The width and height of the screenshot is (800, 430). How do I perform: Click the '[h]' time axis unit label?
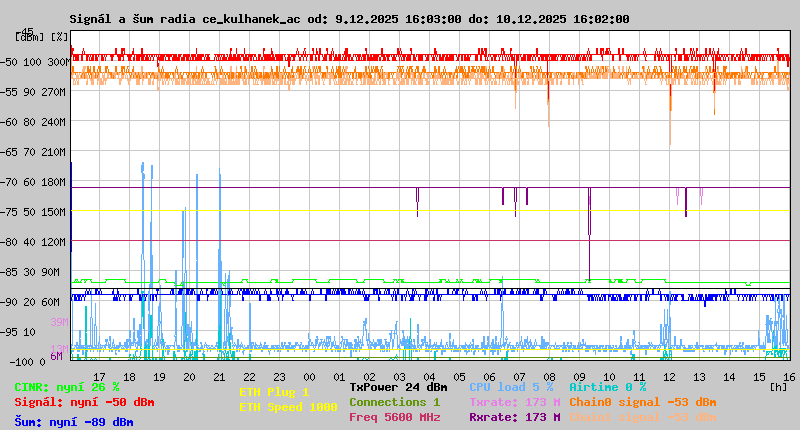tap(778, 387)
